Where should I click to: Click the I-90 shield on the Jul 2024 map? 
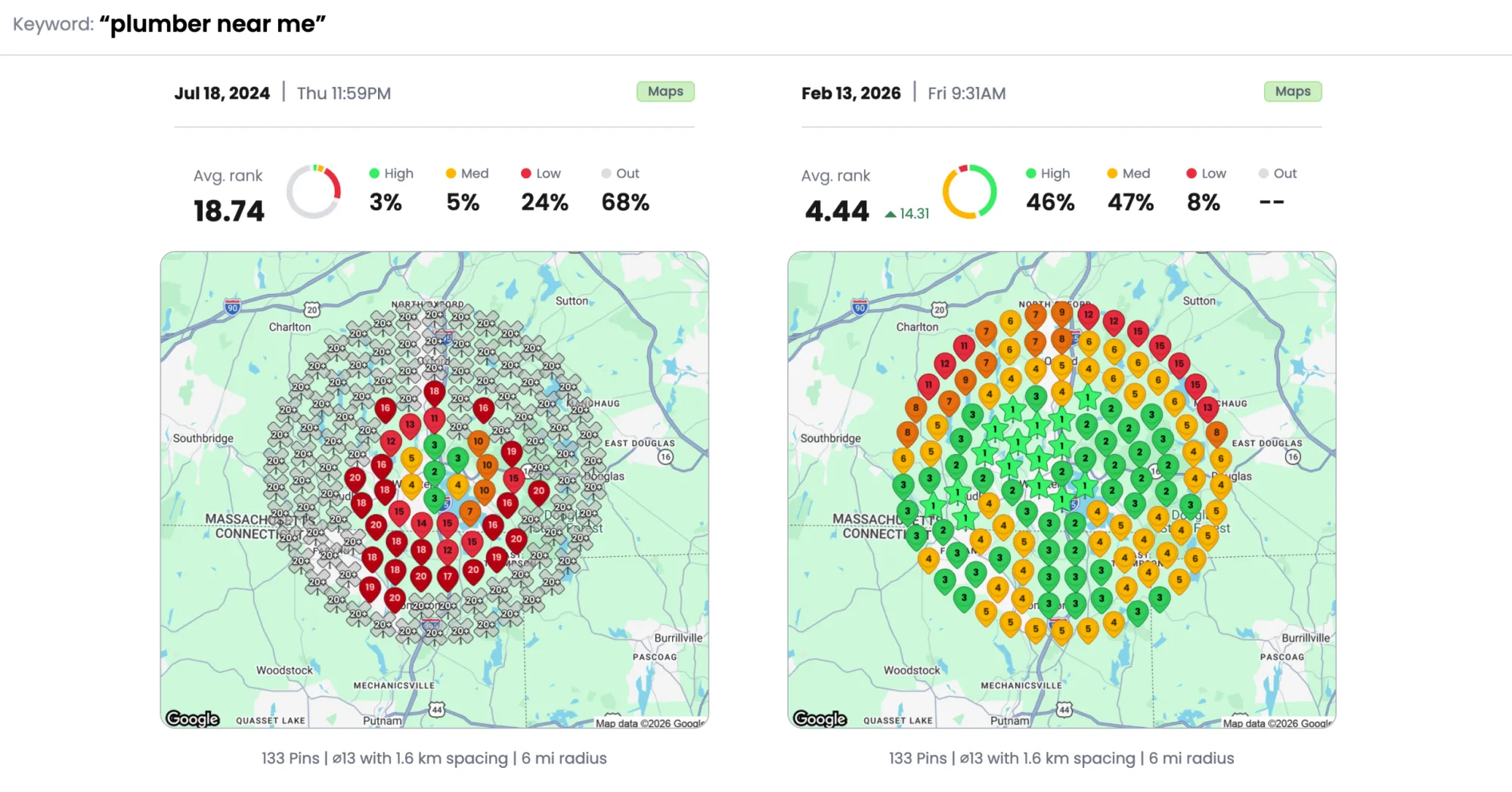coord(233,307)
